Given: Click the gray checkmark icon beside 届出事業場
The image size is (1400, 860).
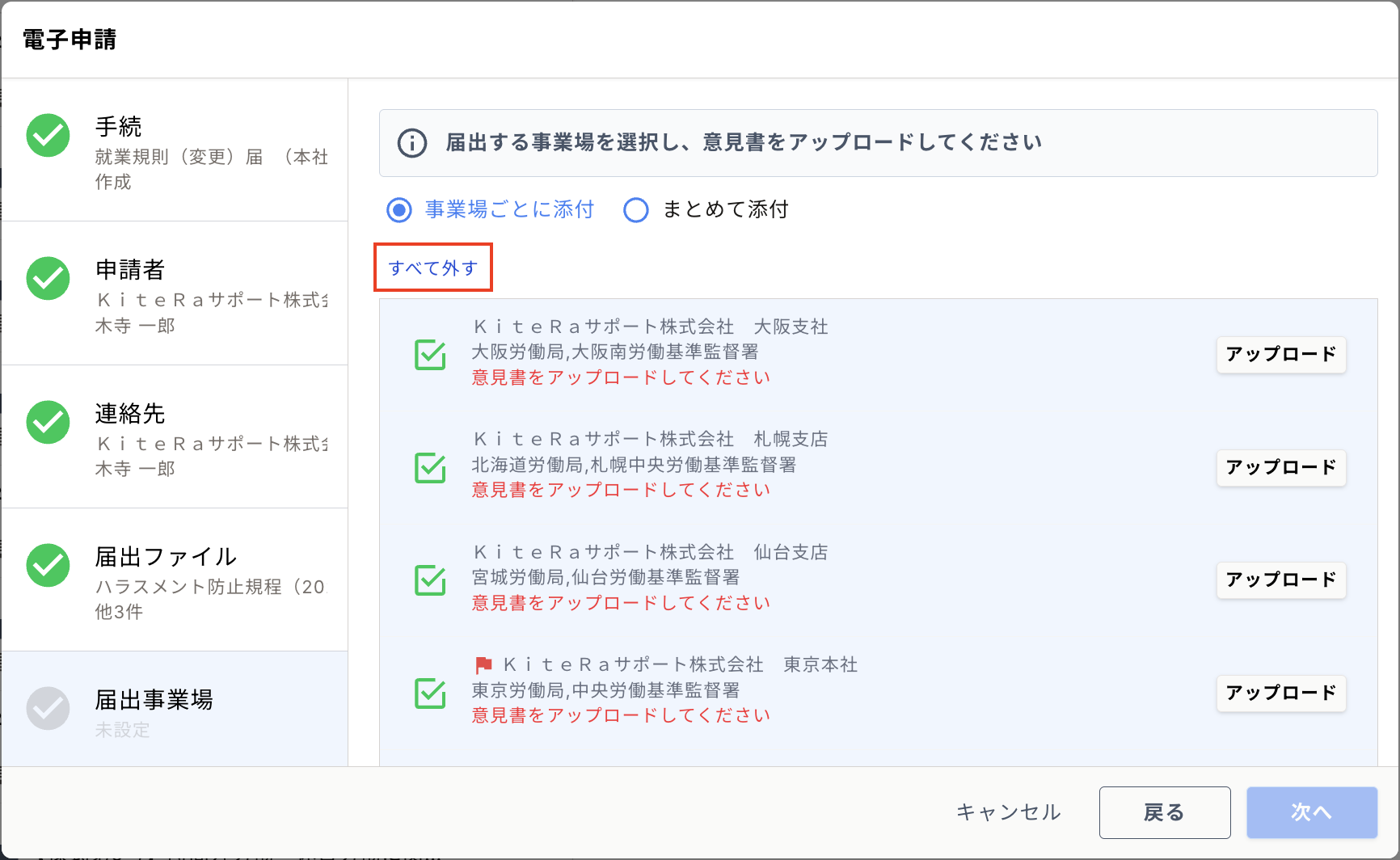Looking at the screenshot, I should 48,708.
